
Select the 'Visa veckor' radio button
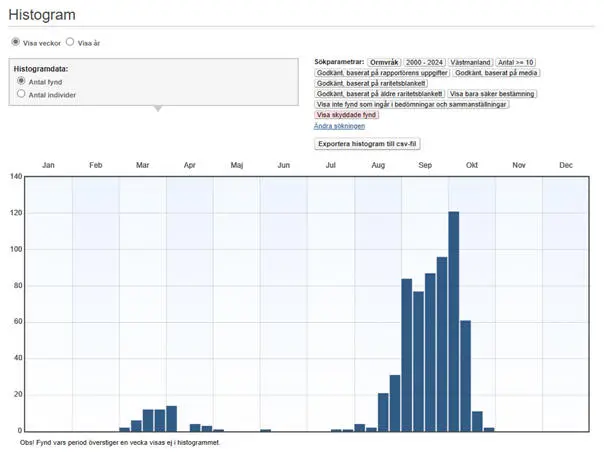pos(15,42)
